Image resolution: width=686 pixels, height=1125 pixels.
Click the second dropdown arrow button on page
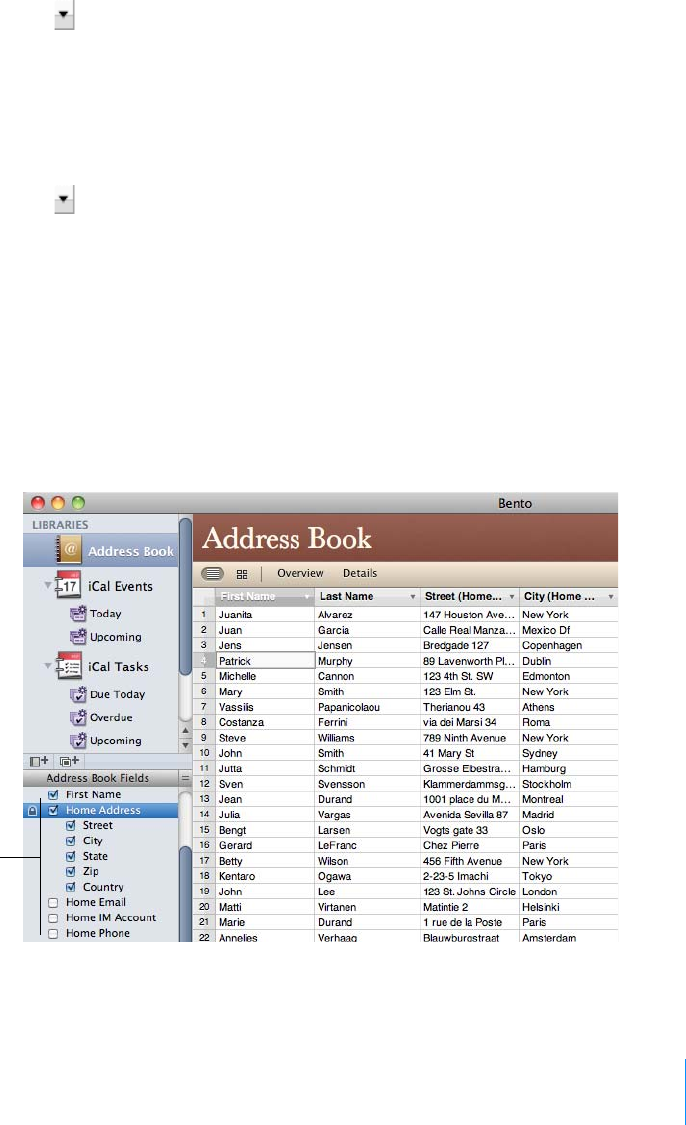[65, 199]
